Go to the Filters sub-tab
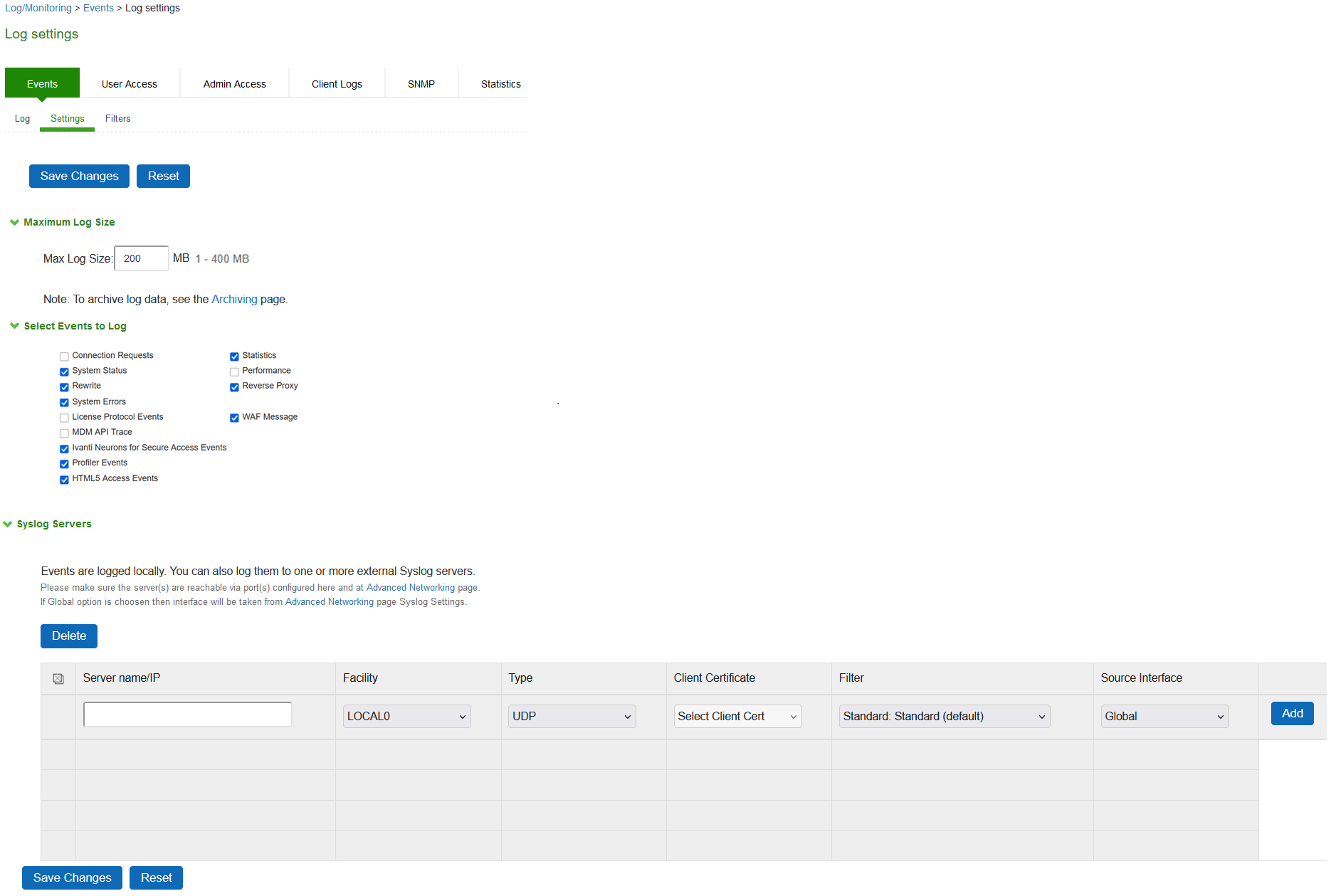 [x=118, y=119]
